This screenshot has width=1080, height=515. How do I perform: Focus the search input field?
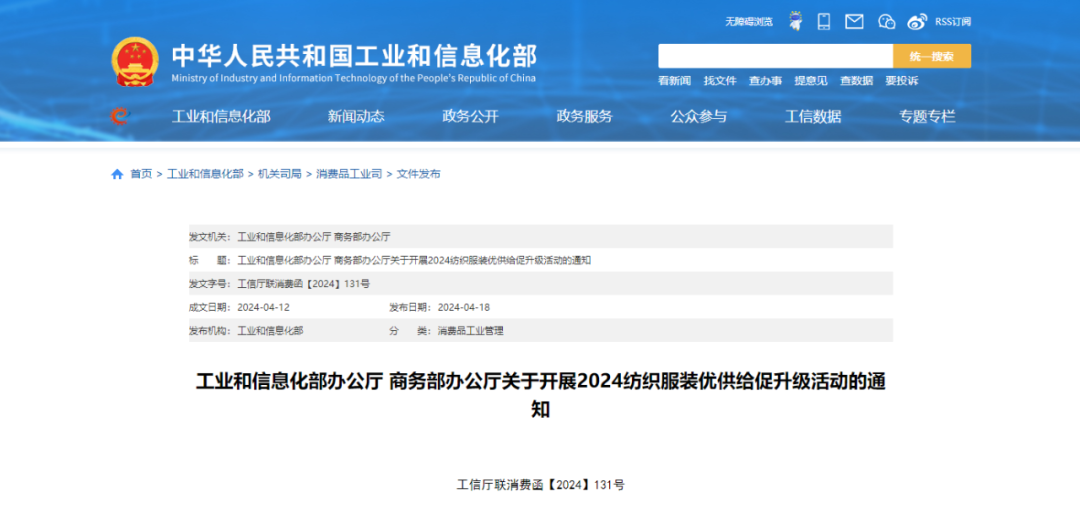pos(776,56)
